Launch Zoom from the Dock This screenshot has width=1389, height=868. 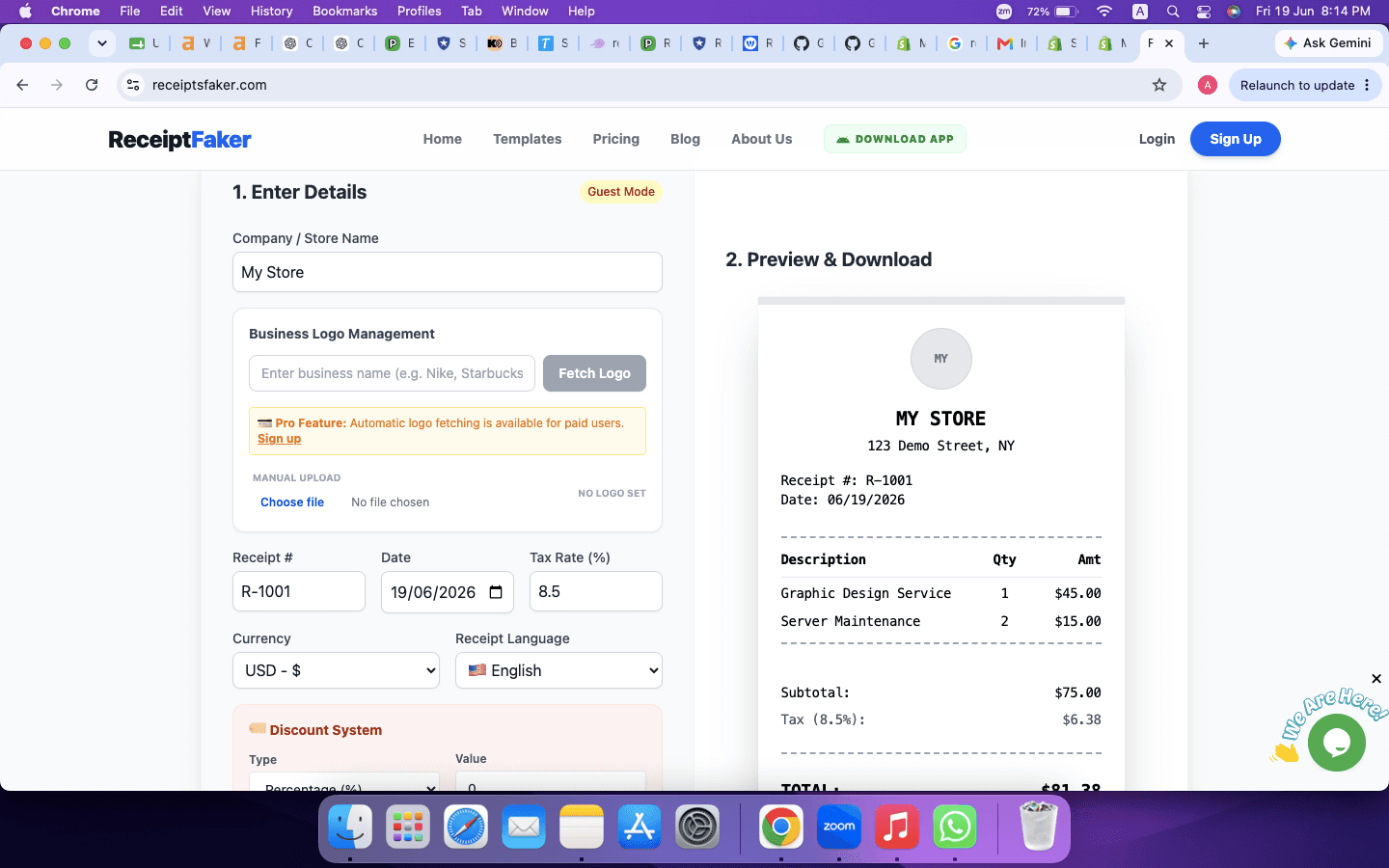click(x=839, y=827)
